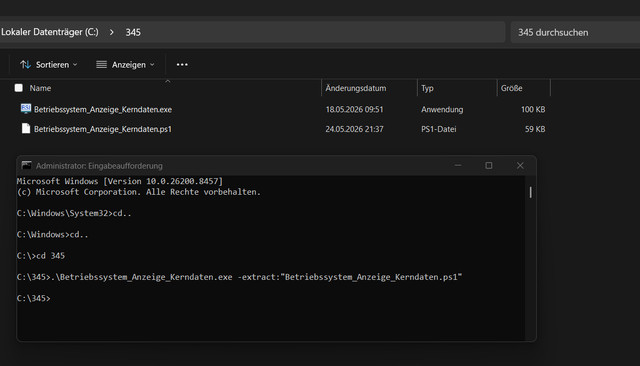The width and height of the screenshot is (640, 366).
Task: Sort by the Größe column header
Action: 511,88
